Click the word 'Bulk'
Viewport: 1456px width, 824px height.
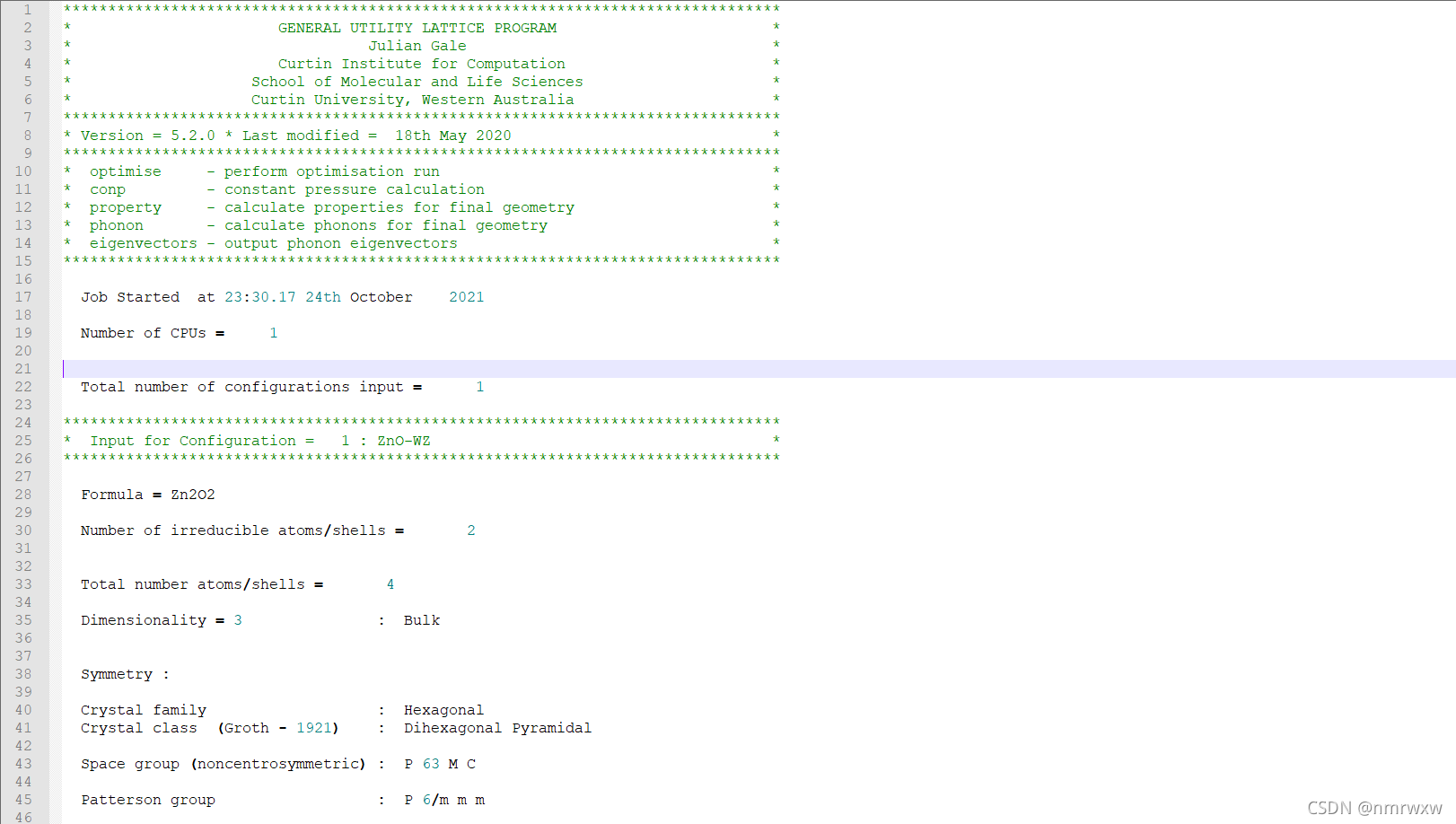(422, 620)
